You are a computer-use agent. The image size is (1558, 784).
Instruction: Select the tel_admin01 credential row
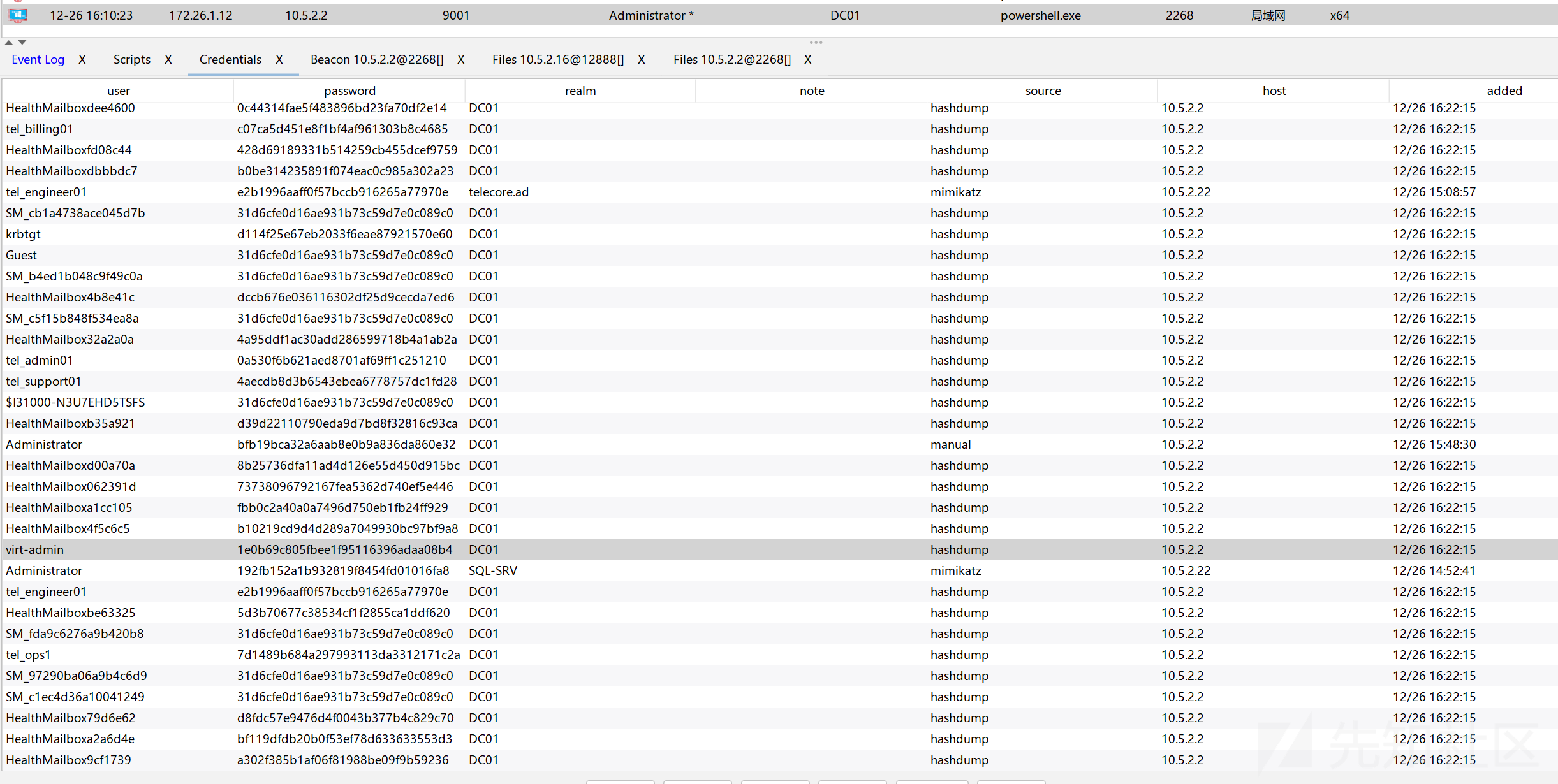tap(779, 360)
